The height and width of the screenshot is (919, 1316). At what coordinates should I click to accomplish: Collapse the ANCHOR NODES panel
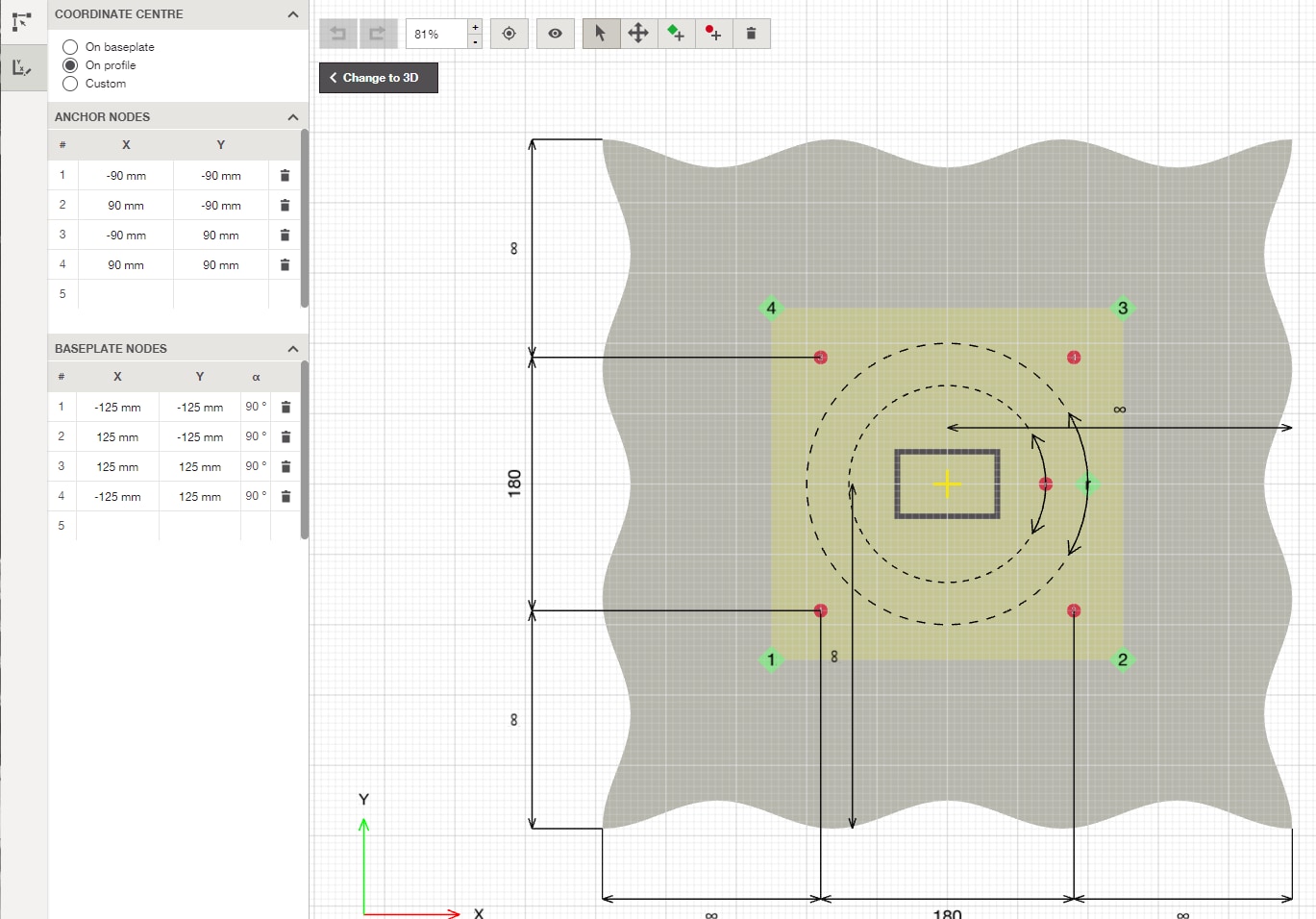(x=293, y=116)
